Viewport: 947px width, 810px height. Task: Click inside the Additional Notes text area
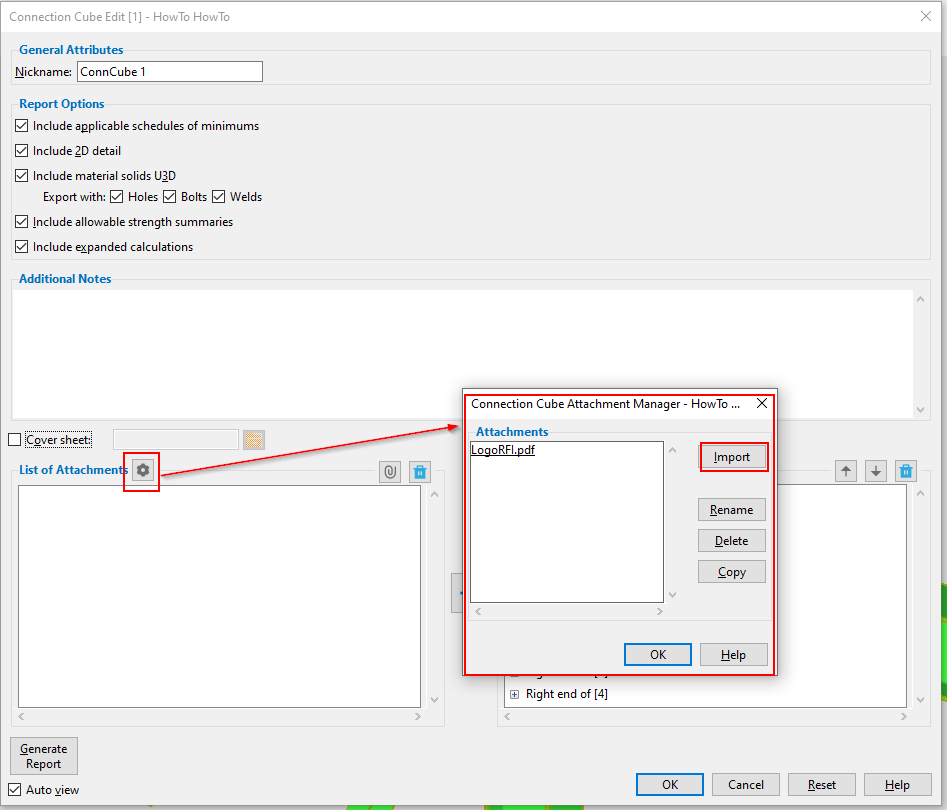coord(463,353)
